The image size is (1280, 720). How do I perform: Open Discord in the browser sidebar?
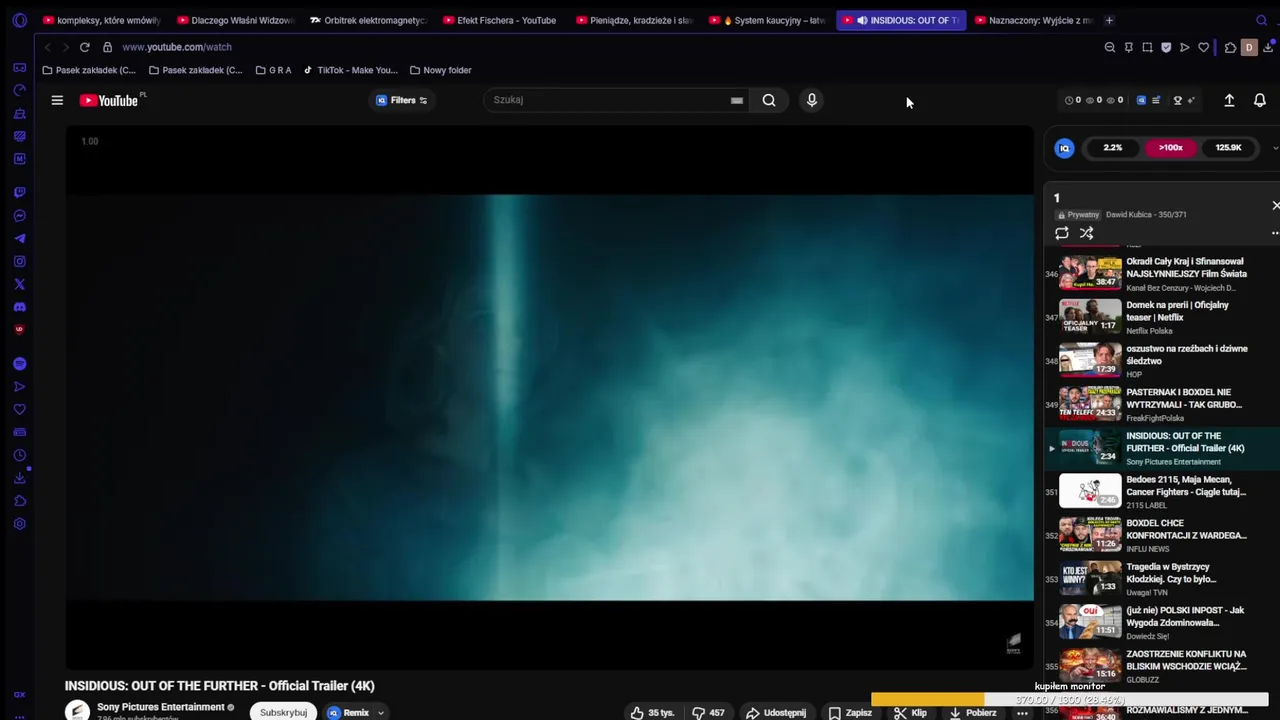tap(19, 307)
